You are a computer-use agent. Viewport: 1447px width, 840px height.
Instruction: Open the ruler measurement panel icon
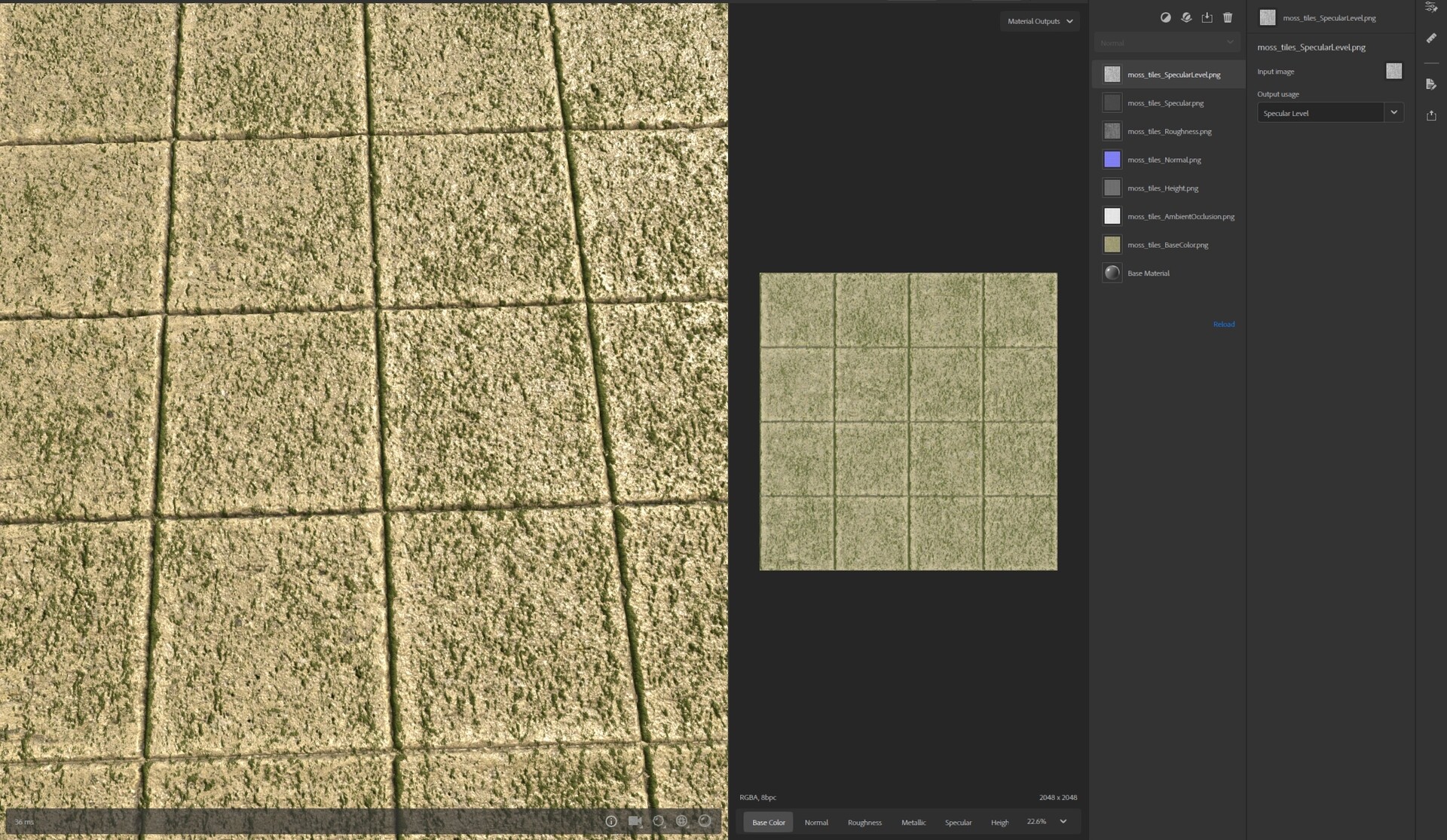tap(1431, 38)
